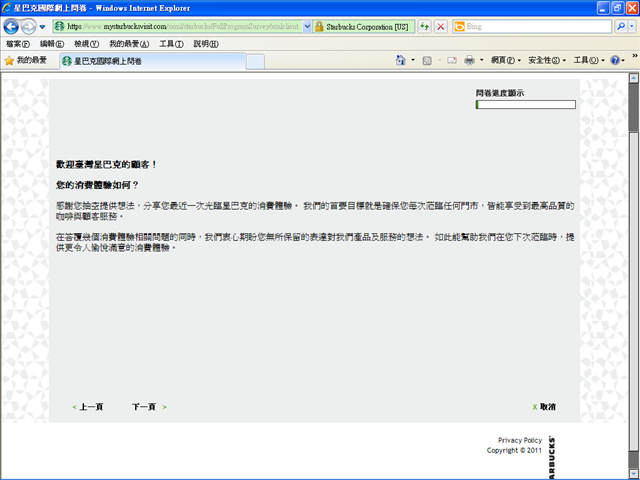Open the 工具(T) menu in menu bar
Image resolution: width=640 pixels, height=480 pixels.
coord(171,44)
